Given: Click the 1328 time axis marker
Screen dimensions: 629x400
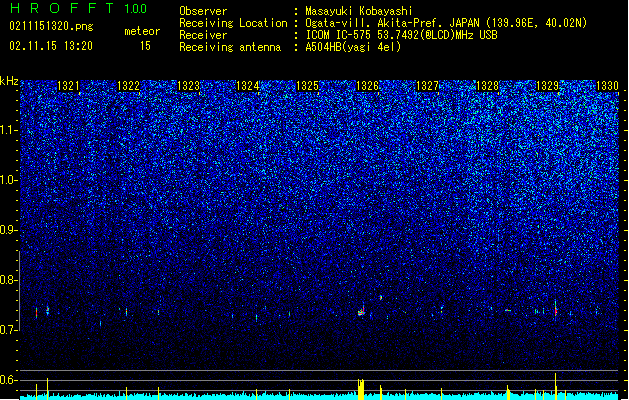Looking at the screenshot, I should [487, 86].
